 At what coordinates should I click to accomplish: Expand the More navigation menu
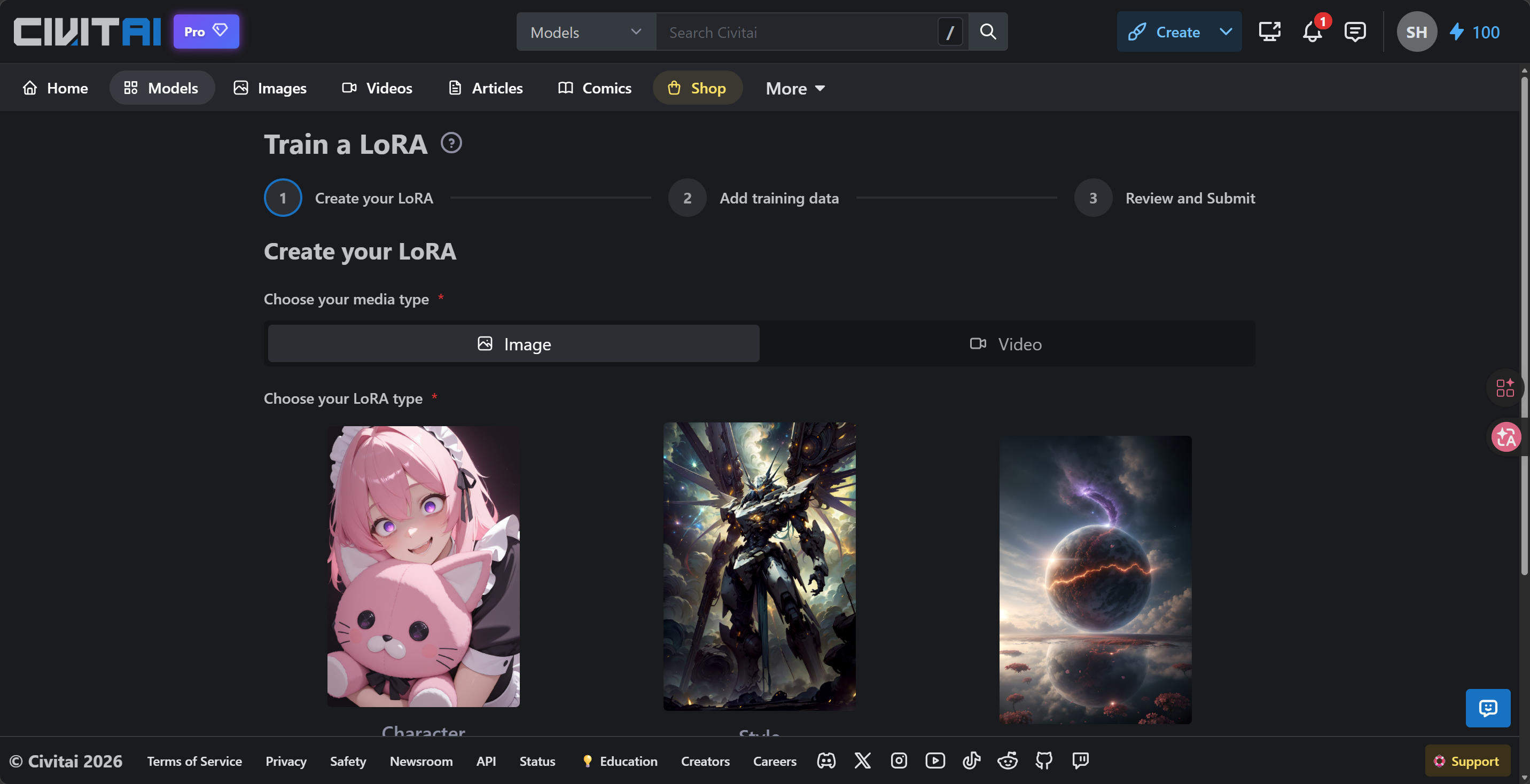795,89
